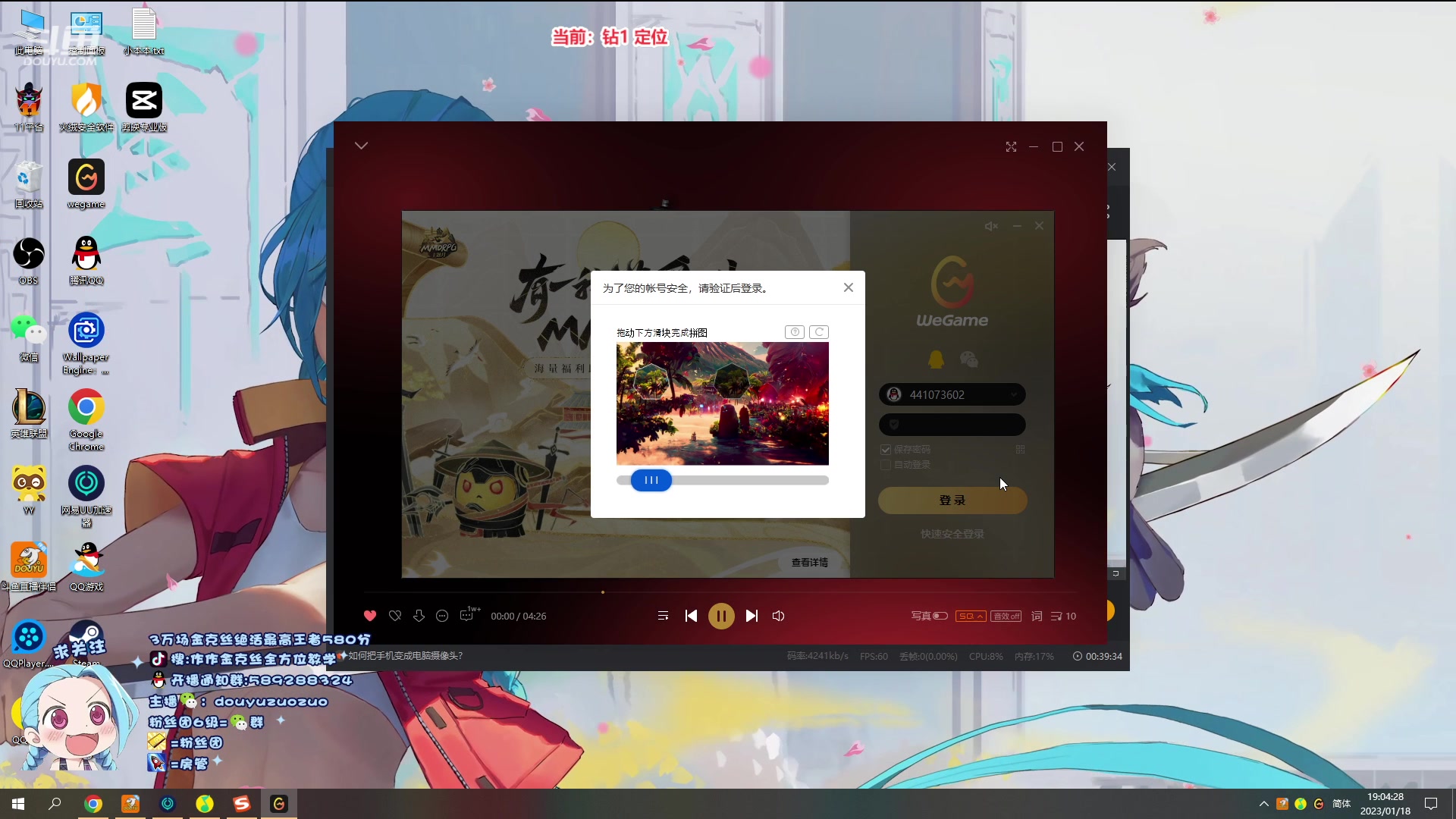
Task: Switch to WeGame from the taskbar
Action: pos(279,804)
